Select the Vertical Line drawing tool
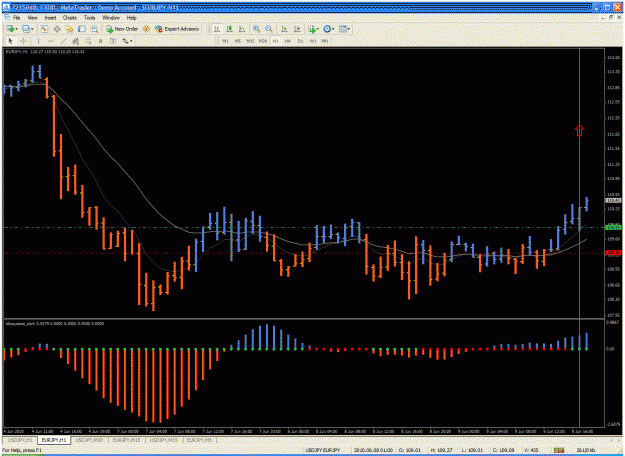625x456 pixels. 38,41
